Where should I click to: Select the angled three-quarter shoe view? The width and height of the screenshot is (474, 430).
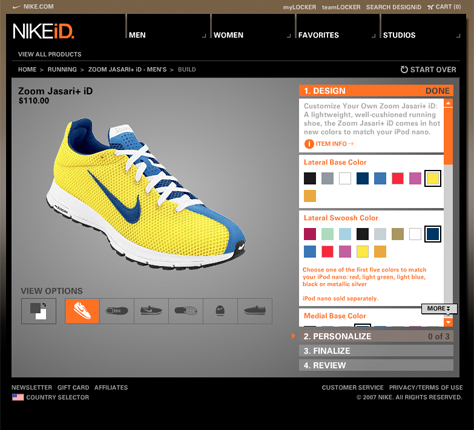pyautogui.click(x=82, y=311)
